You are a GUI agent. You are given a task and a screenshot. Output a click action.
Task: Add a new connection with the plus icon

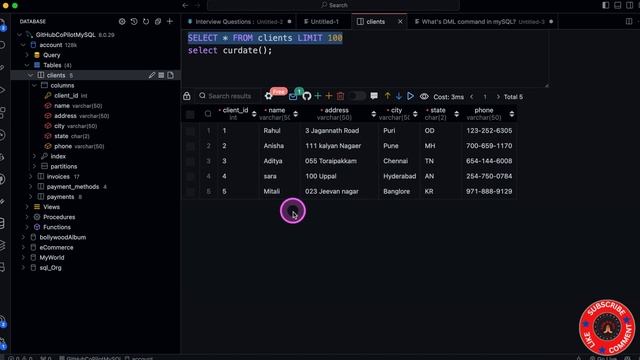170,21
